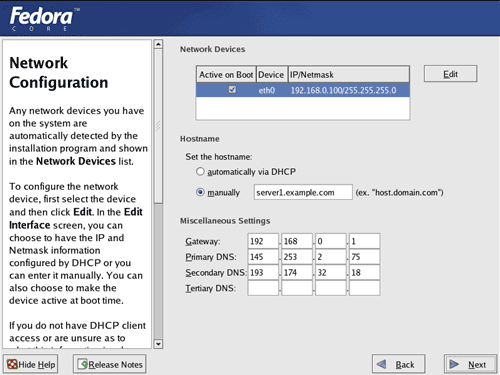
Task: Click Primary DNS third octet field 2
Action: 331,257
